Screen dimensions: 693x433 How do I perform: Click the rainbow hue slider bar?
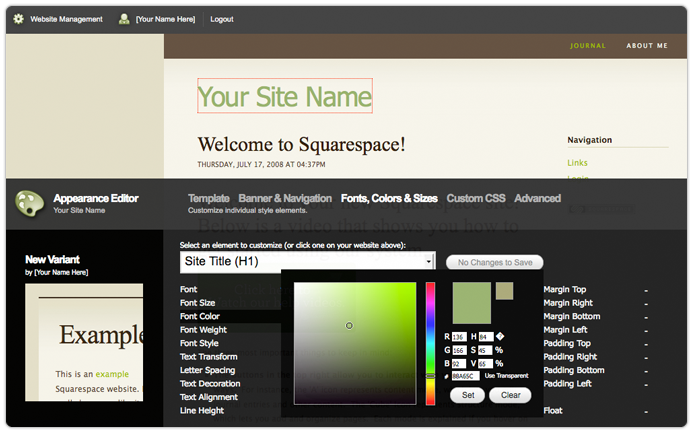pos(430,343)
